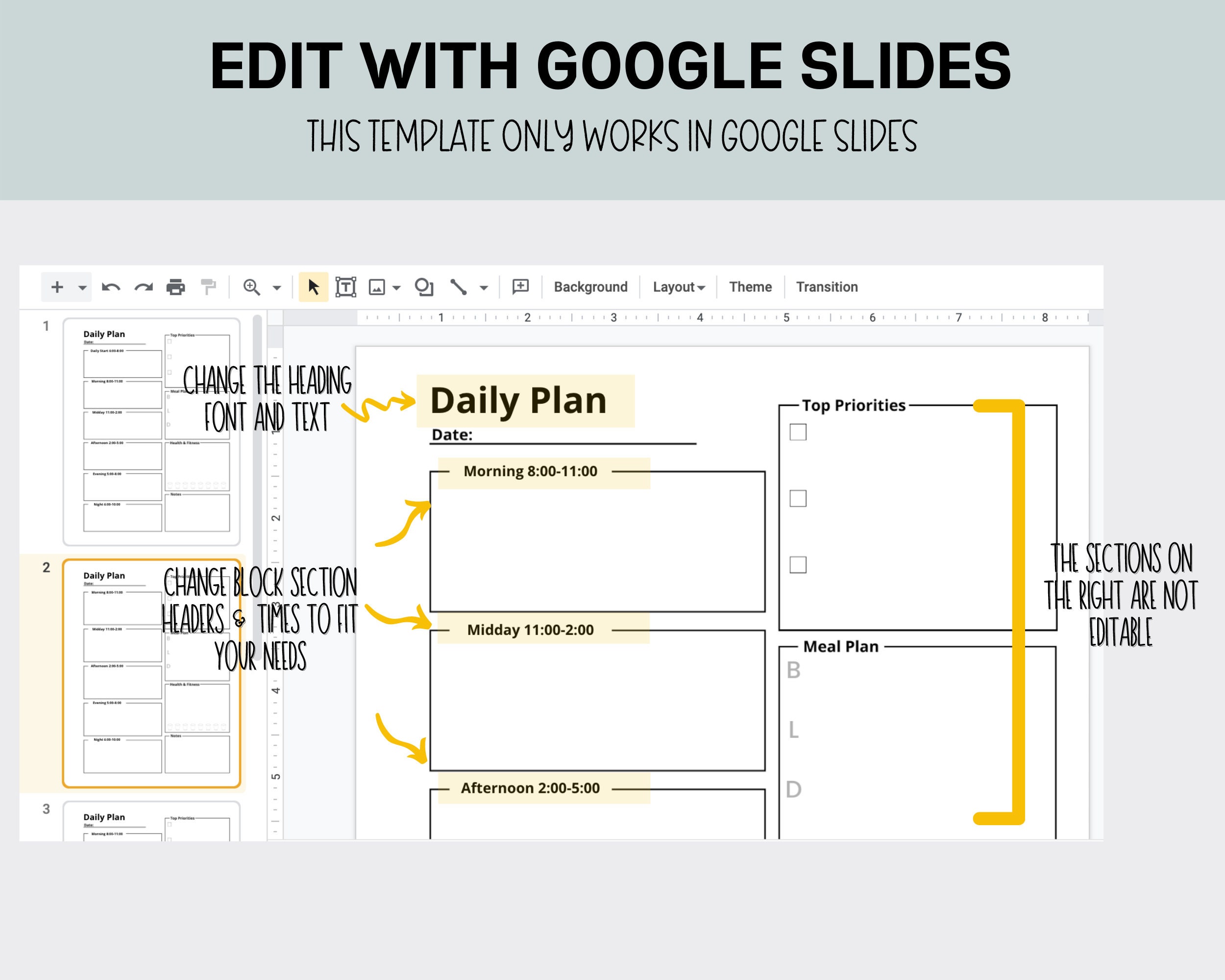The image size is (1225, 980).
Task: Redo the last action
Action: [143, 288]
